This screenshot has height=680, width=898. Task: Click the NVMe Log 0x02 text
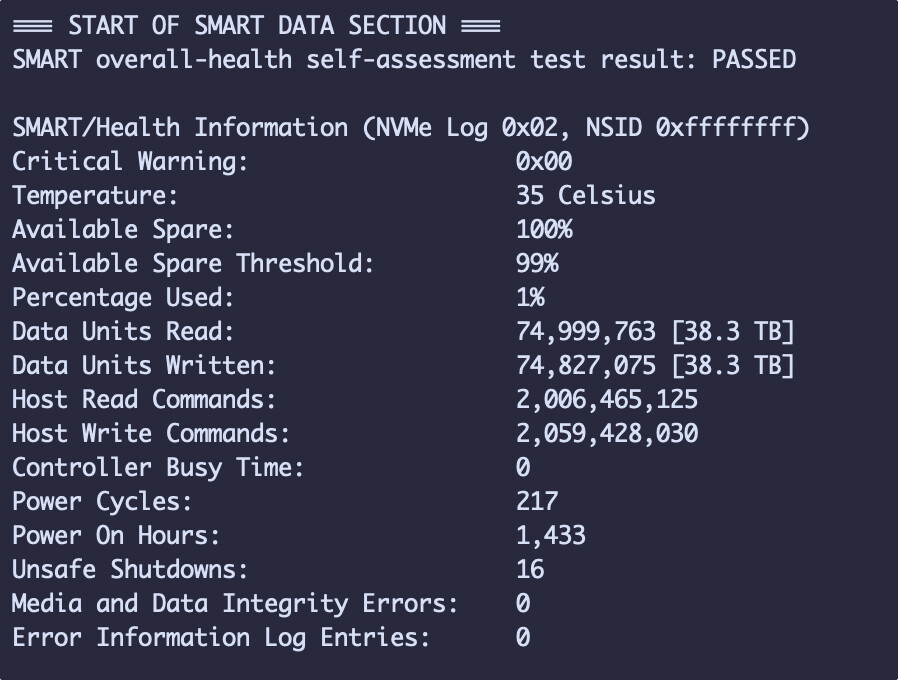[x=467, y=127]
